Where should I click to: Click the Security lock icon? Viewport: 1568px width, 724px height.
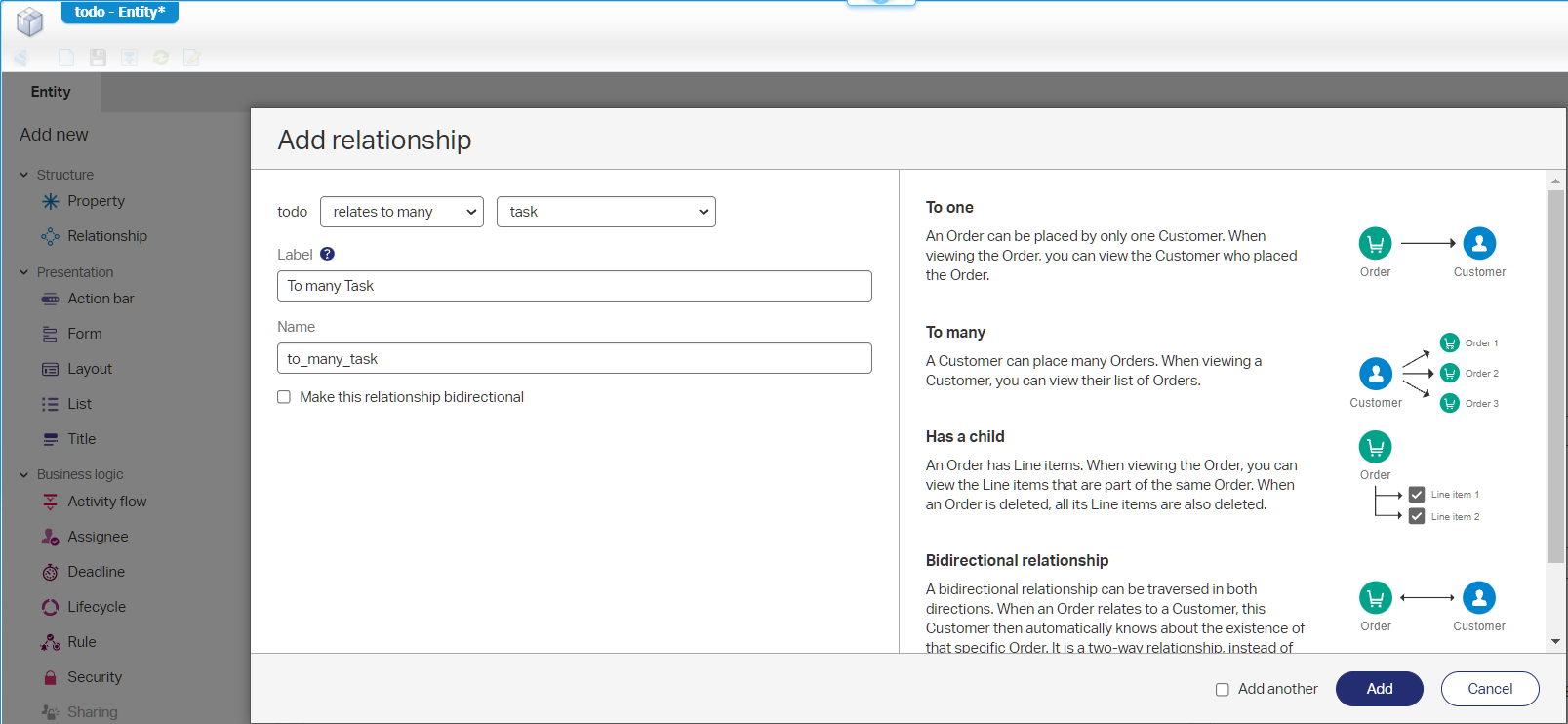click(x=51, y=677)
